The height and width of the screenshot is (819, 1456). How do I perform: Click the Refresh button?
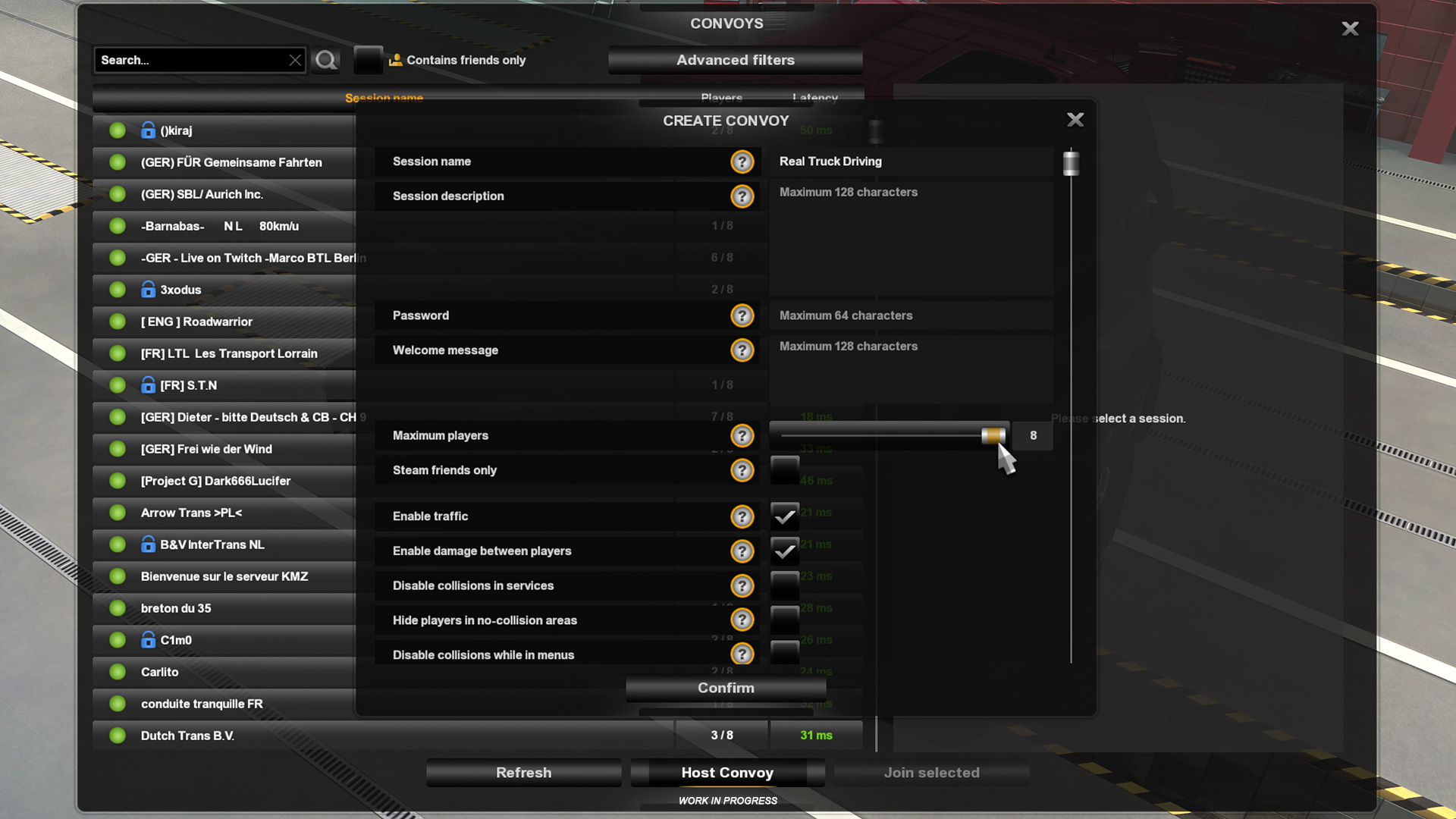pyautogui.click(x=524, y=773)
